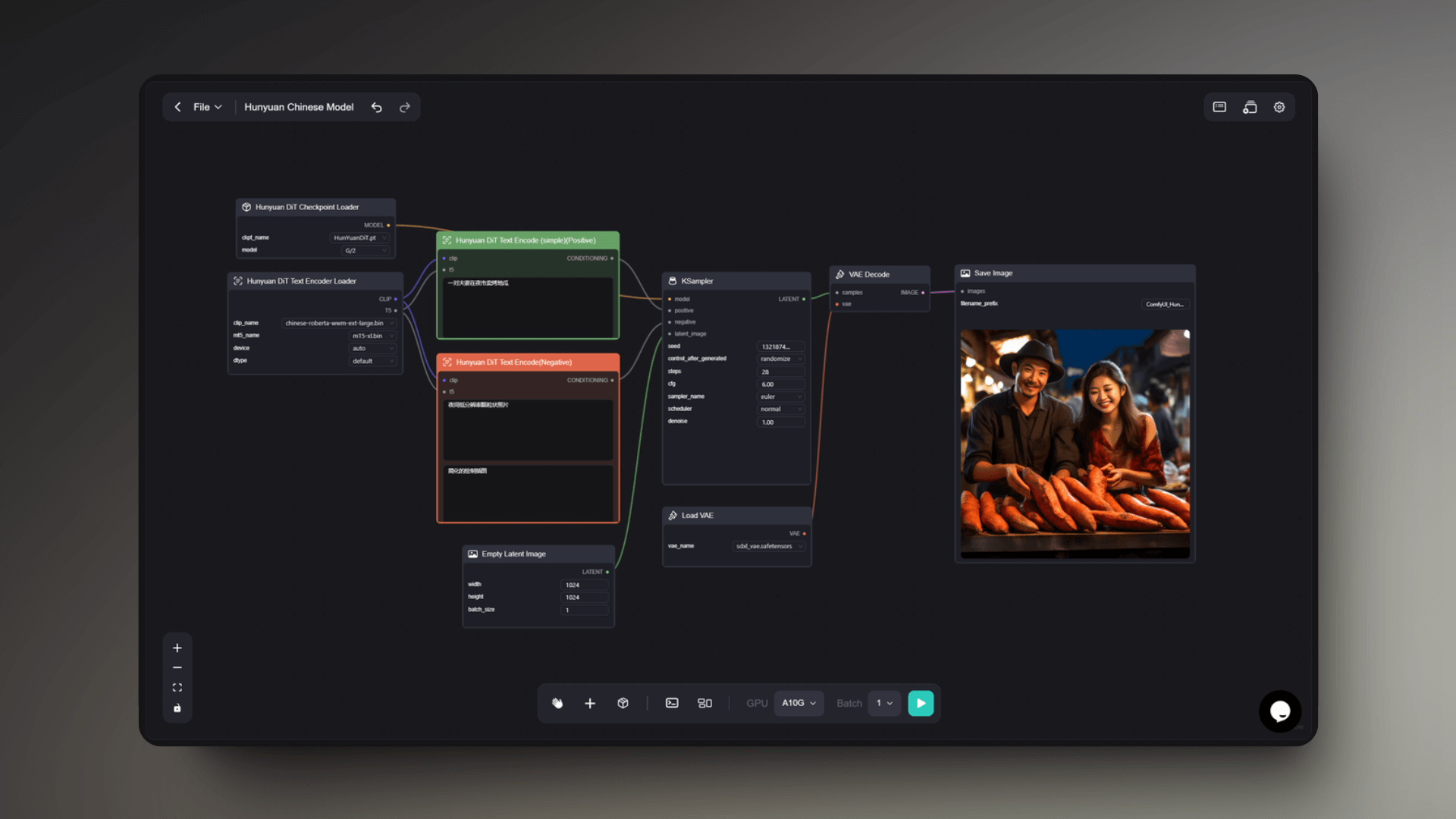Image resolution: width=1456 pixels, height=819 pixels.
Task: Run the workflow with play button
Action: coord(921,703)
